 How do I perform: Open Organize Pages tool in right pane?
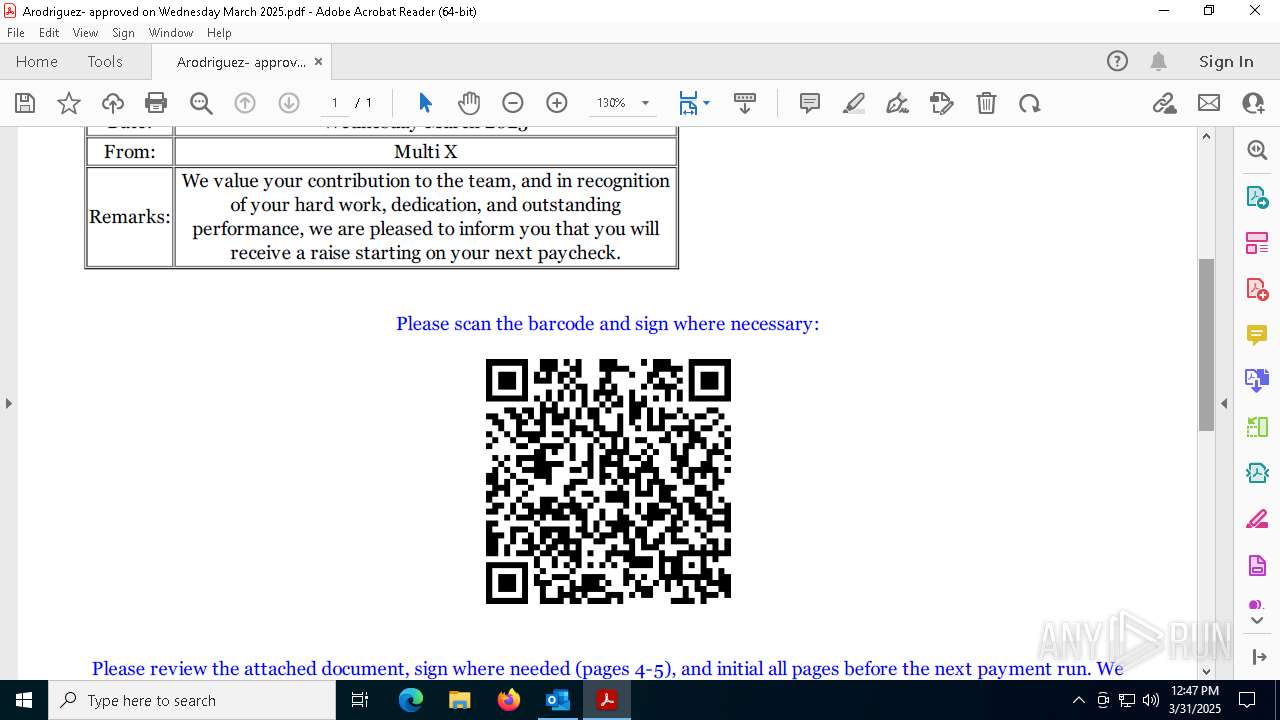point(1257,243)
